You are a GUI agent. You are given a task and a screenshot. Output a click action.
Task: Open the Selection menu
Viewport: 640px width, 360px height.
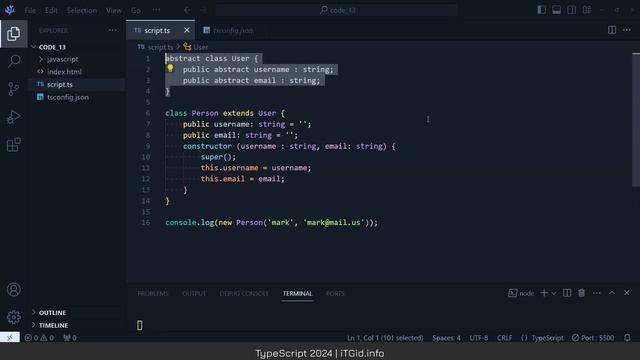point(82,10)
